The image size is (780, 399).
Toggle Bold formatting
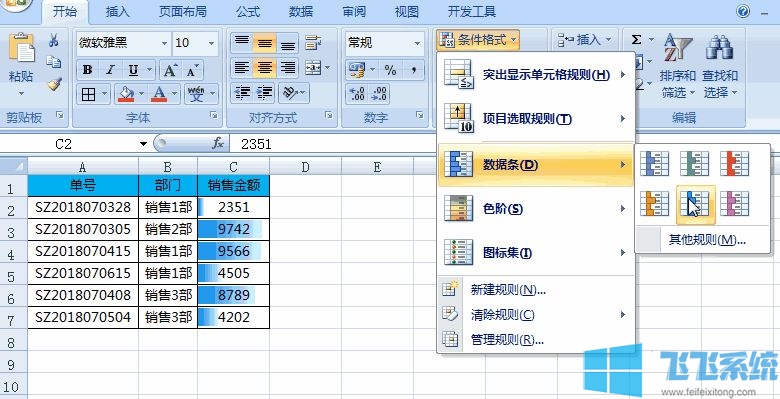pyautogui.click(x=88, y=70)
